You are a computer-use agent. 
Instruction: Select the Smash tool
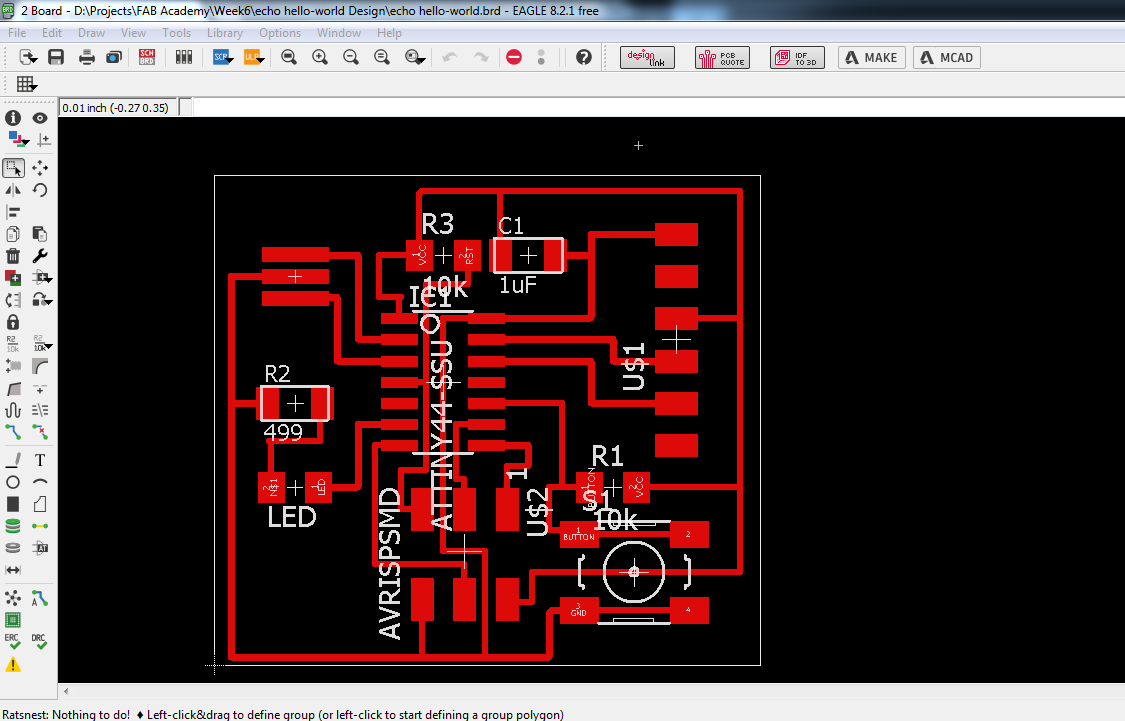[x=13, y=367]
